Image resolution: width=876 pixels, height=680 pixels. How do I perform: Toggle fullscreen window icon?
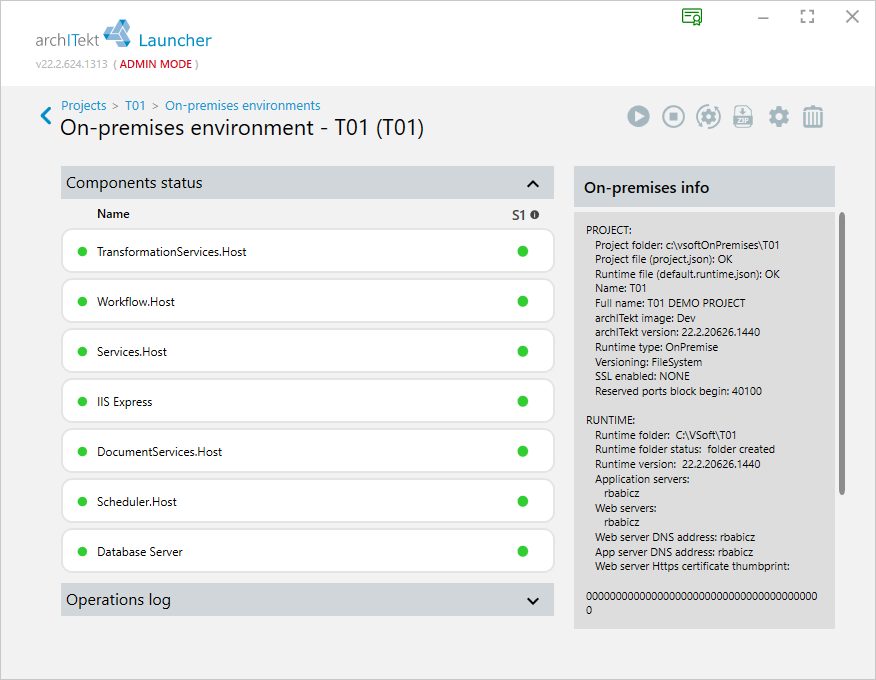(807, 17)
